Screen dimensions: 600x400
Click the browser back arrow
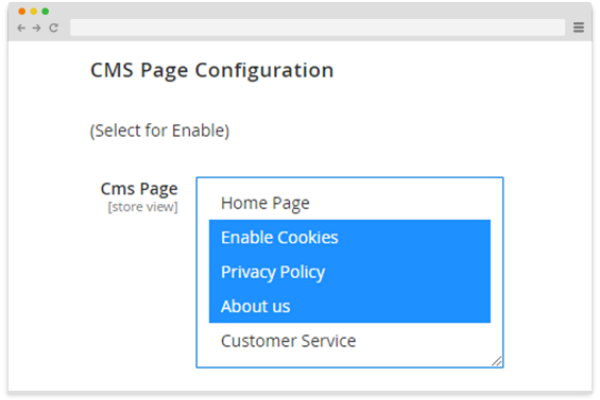pyautogui.click(x=21, y=28)
